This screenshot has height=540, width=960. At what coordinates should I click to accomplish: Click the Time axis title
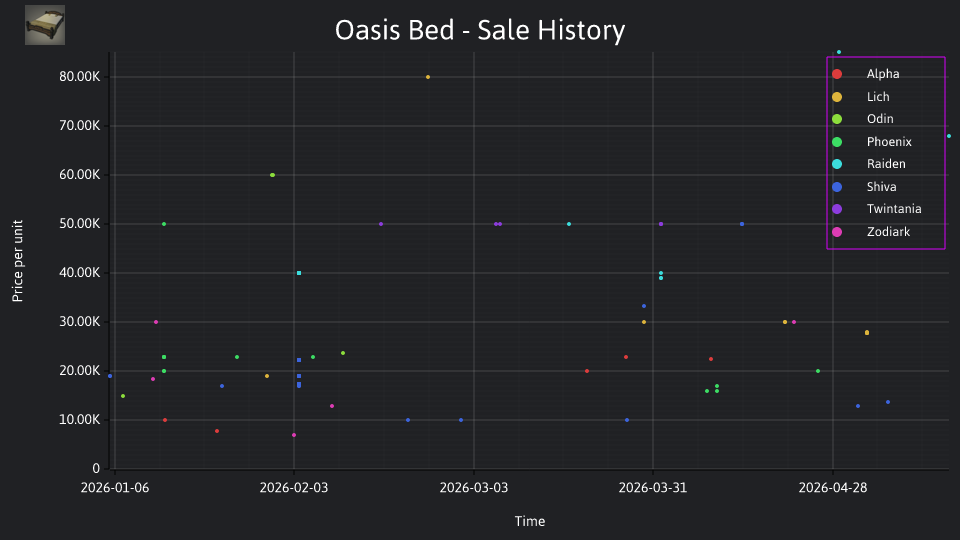530,521
